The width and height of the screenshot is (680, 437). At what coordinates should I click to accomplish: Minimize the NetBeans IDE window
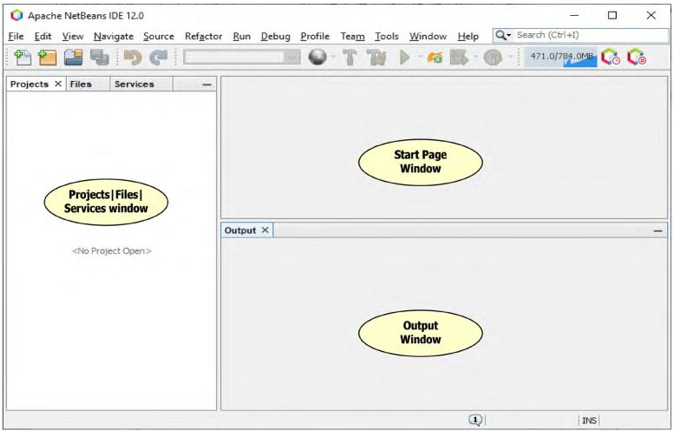574,16
